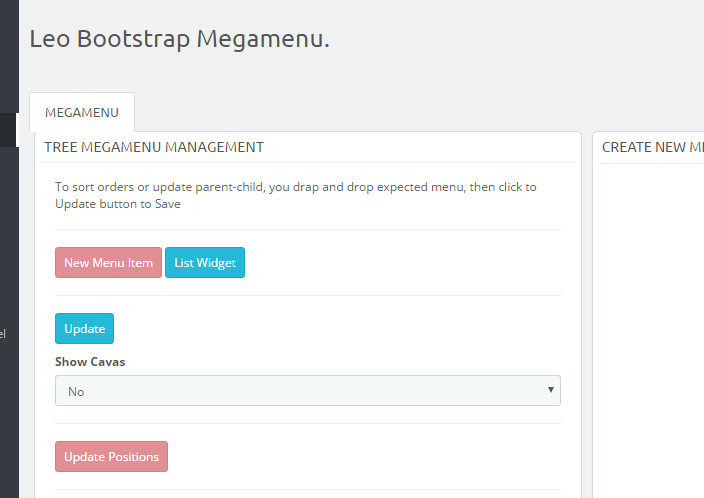Switch to the MEGAMENU tab
704x498 pixels.
pos(81,113)
